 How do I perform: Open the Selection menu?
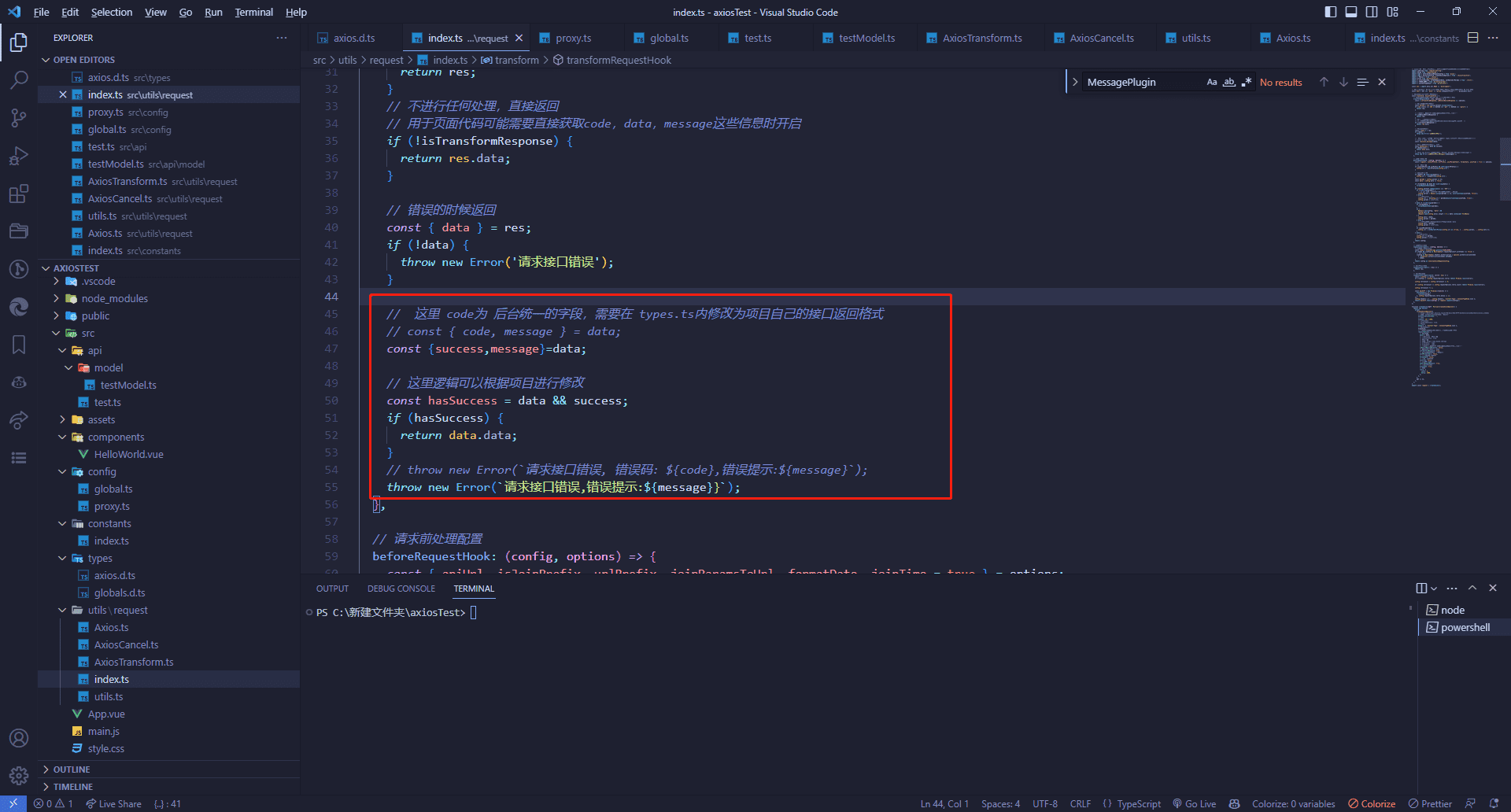112,12
